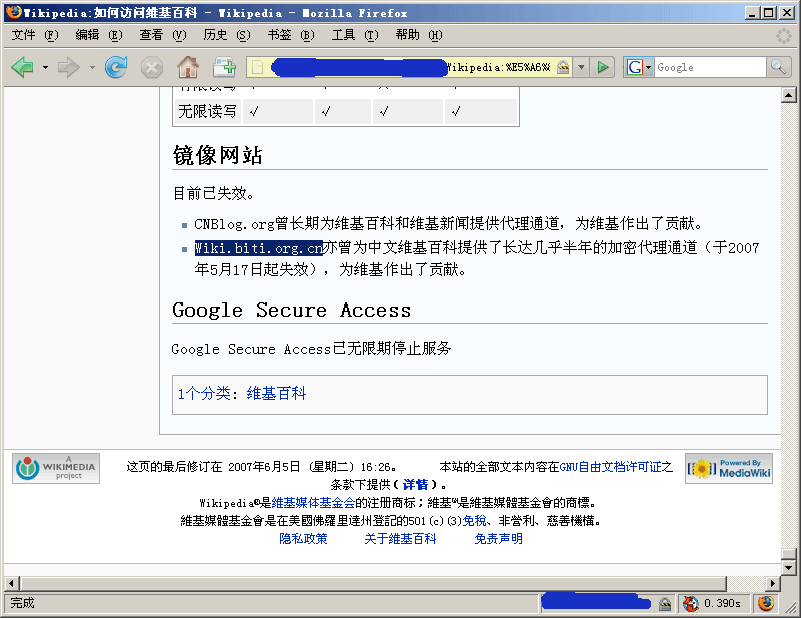Click the address bar URL field
This screenshot has width=801, height=618.
(409, 67)
